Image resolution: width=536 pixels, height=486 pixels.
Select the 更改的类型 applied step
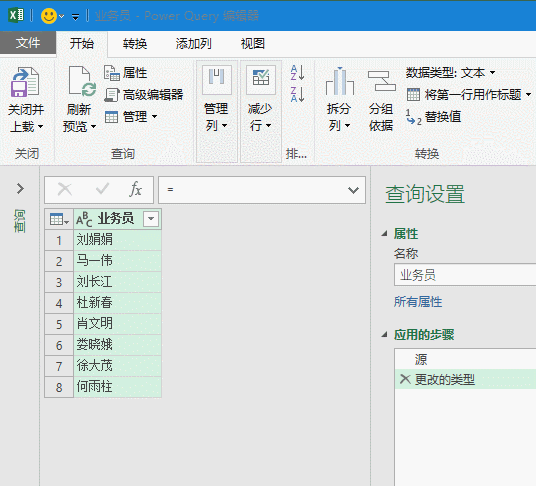coord(466,379)
